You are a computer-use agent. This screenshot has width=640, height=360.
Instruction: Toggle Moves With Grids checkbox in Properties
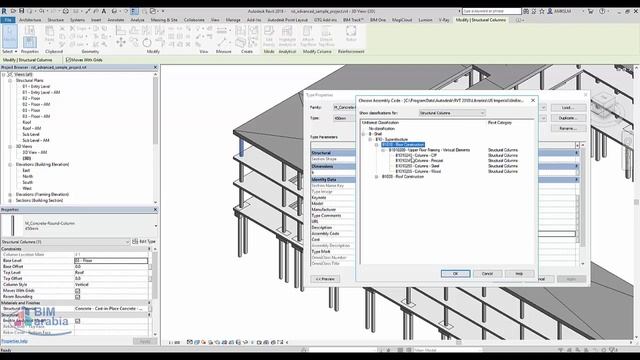click(78, 291)
